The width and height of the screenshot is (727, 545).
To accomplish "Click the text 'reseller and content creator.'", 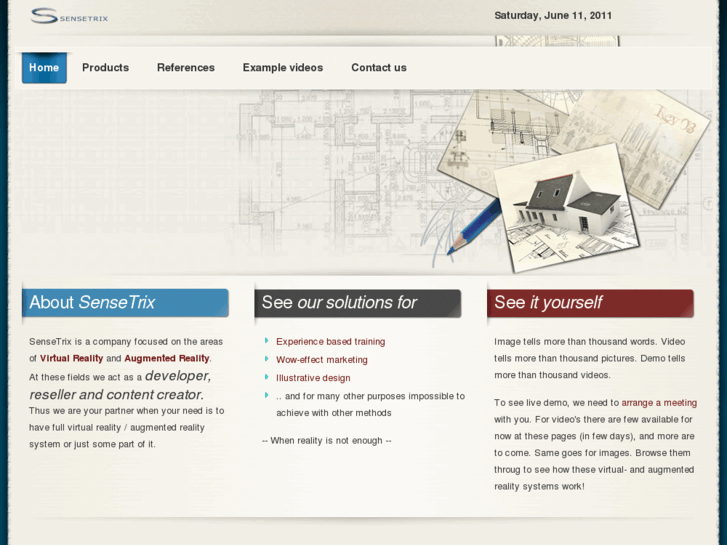I will pyautogui.click(x=116, y=395).
